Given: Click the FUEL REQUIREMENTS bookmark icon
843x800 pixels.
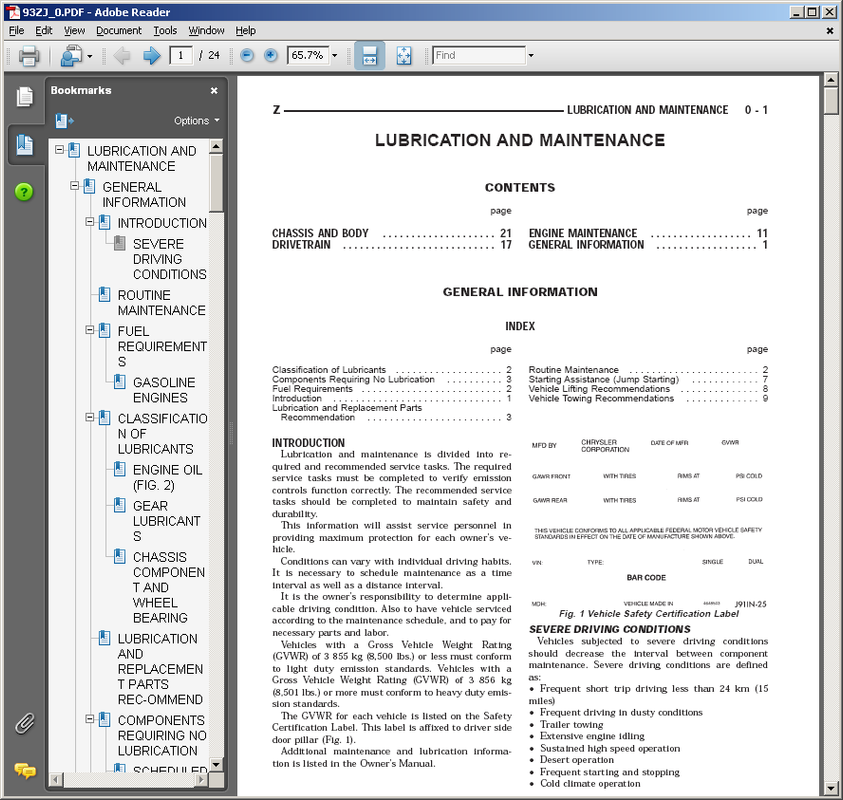Looking at the screenshot, I should point(105,331).
